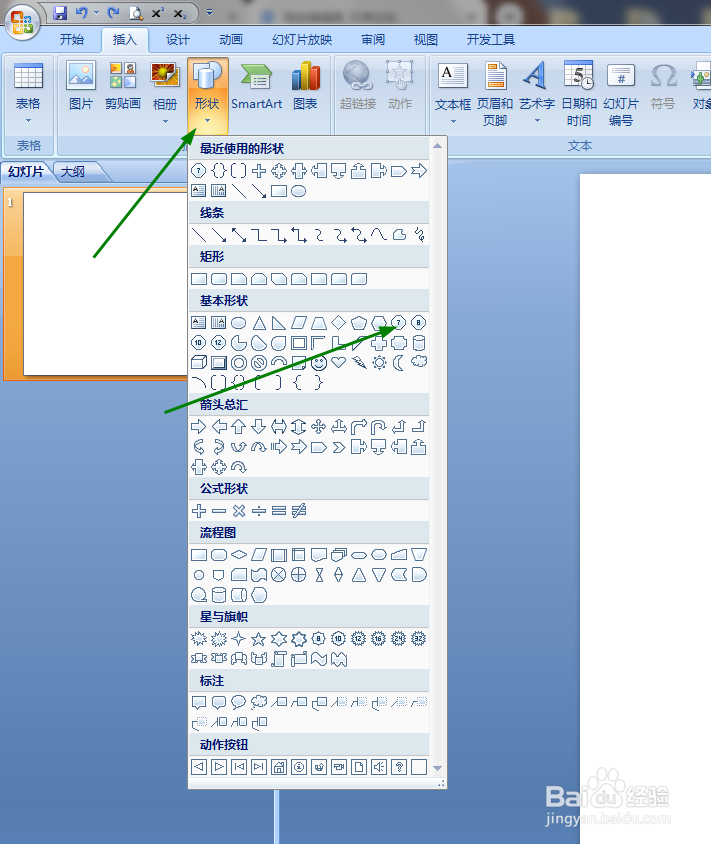The width and height of the screenshot is (711, 844).
Task: Insert a SmartArt graphic
Action: [x=256, y=86]
